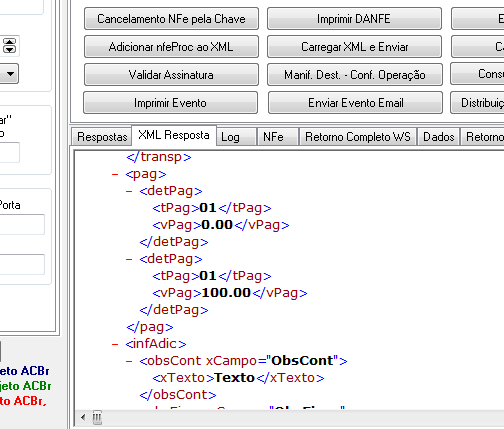Click the closing pag tag
The width and height of the screenshot is (504, 429).
(x=150, y=327)
